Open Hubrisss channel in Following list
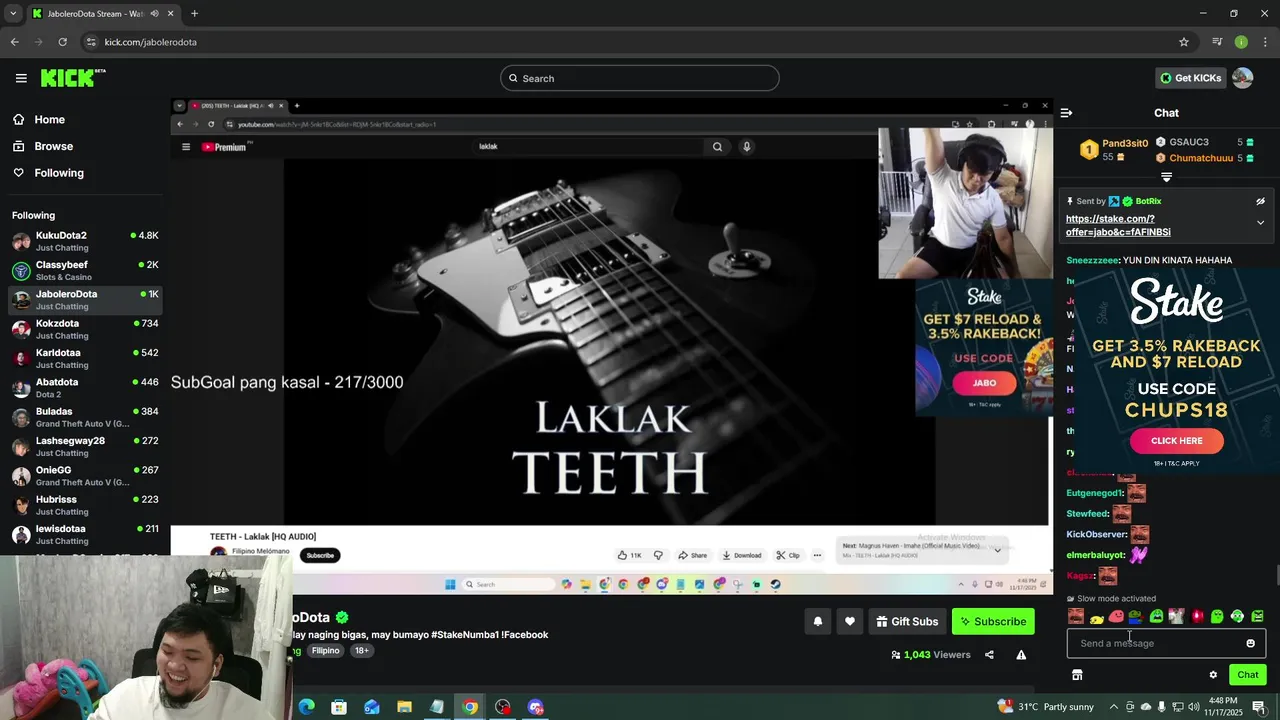 coord(85,505)
